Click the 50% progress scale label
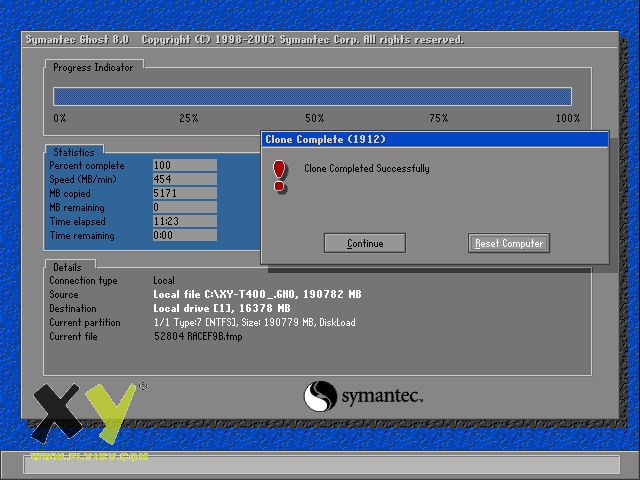 (315, 118)
